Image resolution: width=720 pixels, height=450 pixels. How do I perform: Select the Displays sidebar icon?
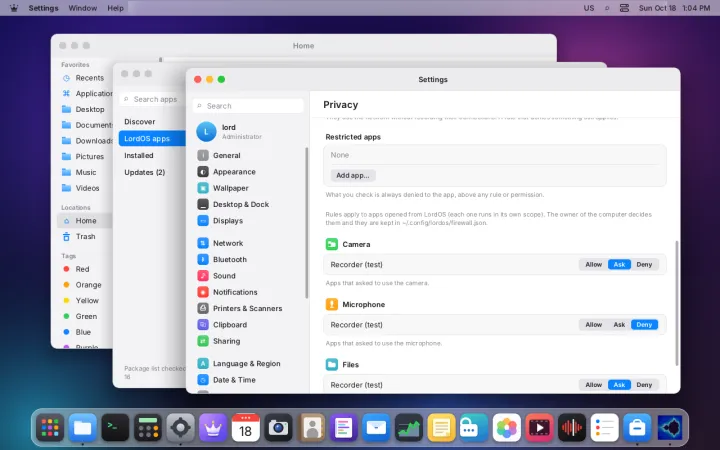[x=202, y=220]
